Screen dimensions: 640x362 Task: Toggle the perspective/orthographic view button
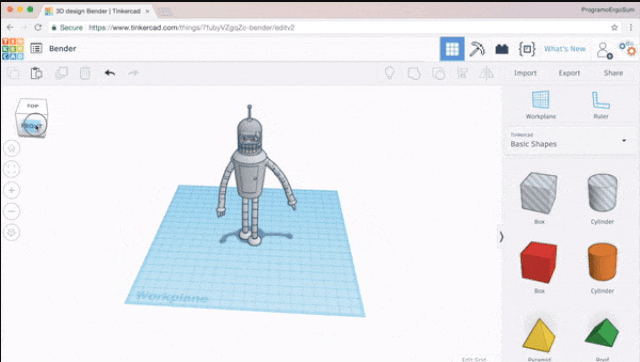pos(11,232)
